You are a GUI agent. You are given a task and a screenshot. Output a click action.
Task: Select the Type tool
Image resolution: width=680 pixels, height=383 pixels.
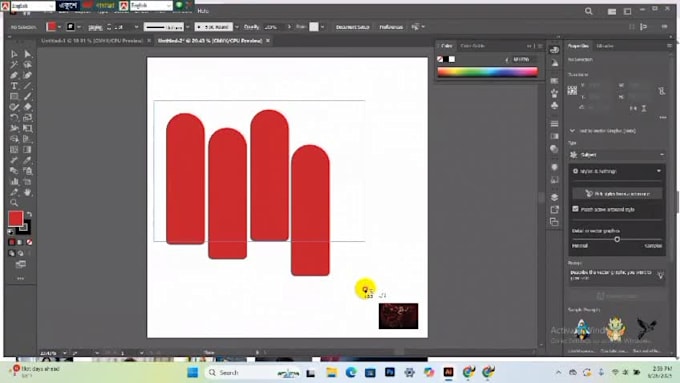pyautogui.click(x=14, y=86)
